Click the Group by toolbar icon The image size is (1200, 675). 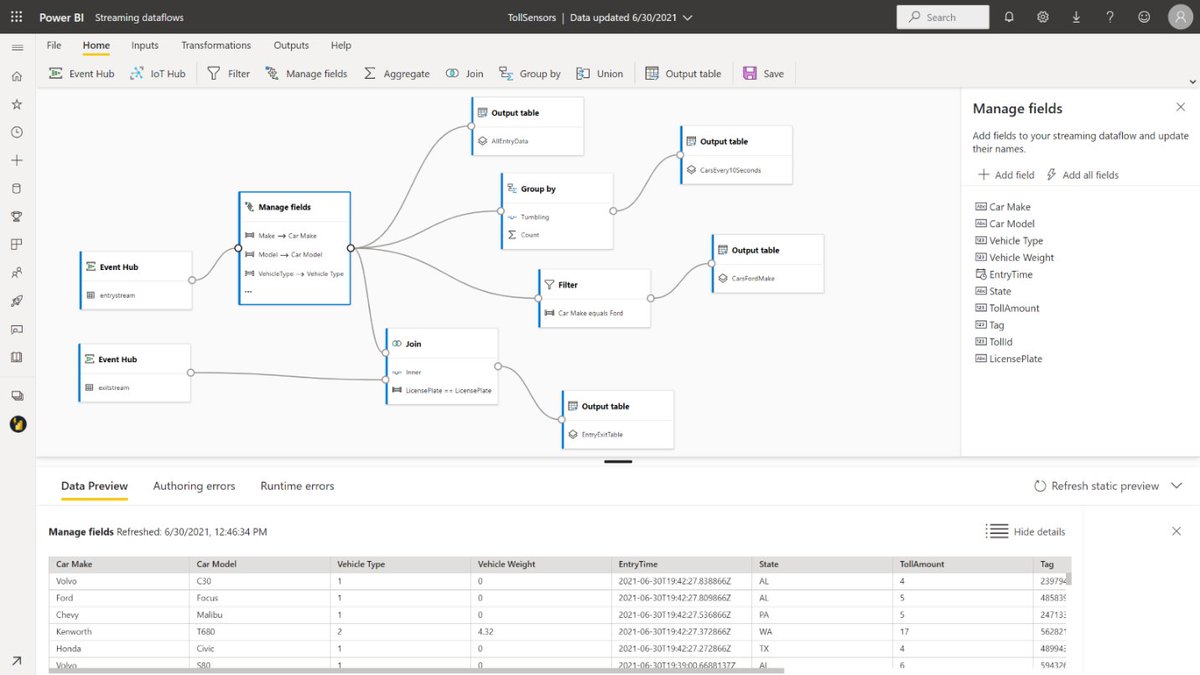click(x=530, y=73)
